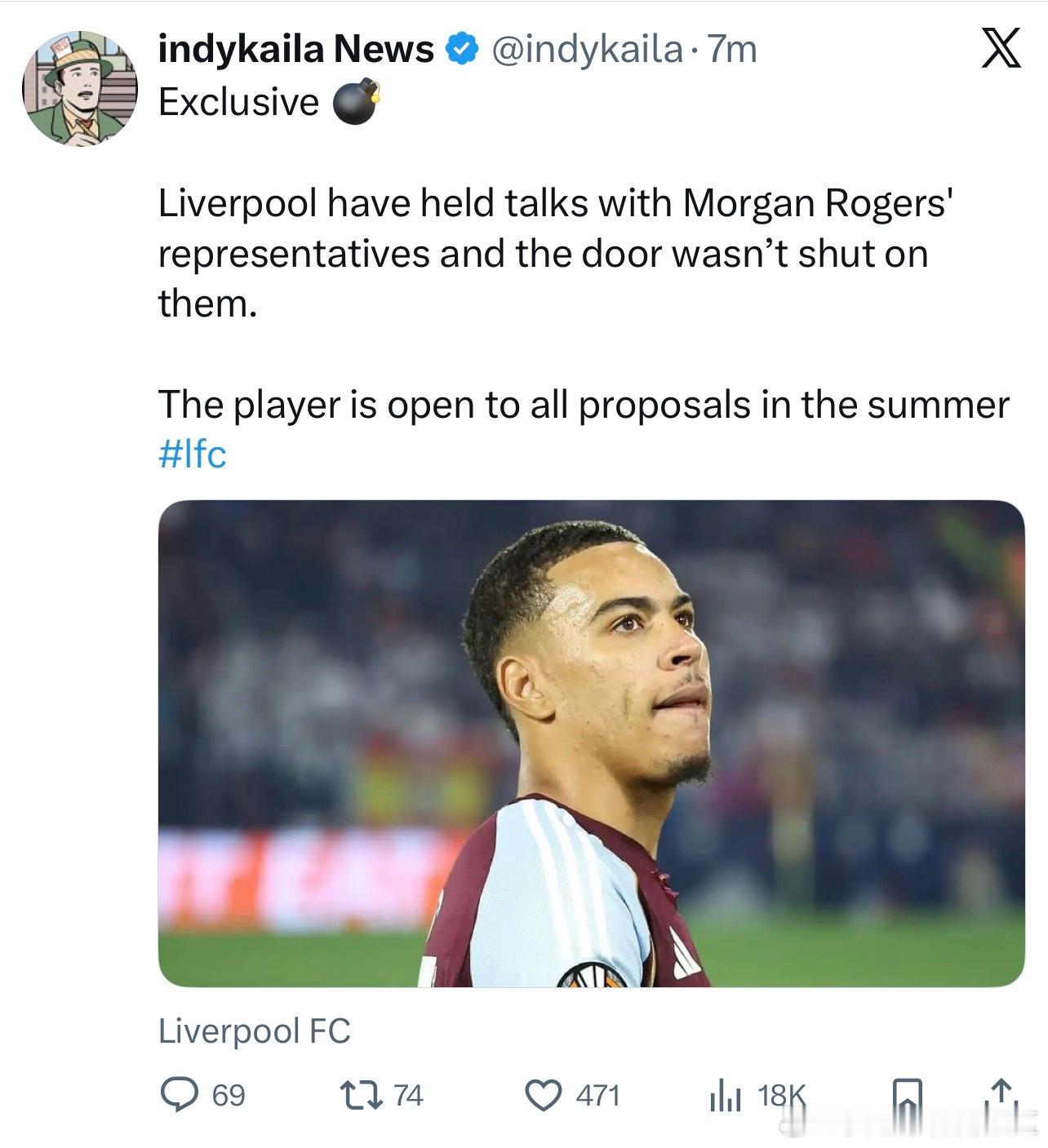Image resolution: width=1048 pixels, height=1148 pixels.
Task: Open the Liverpool FC topic label
Action: 254,1031
